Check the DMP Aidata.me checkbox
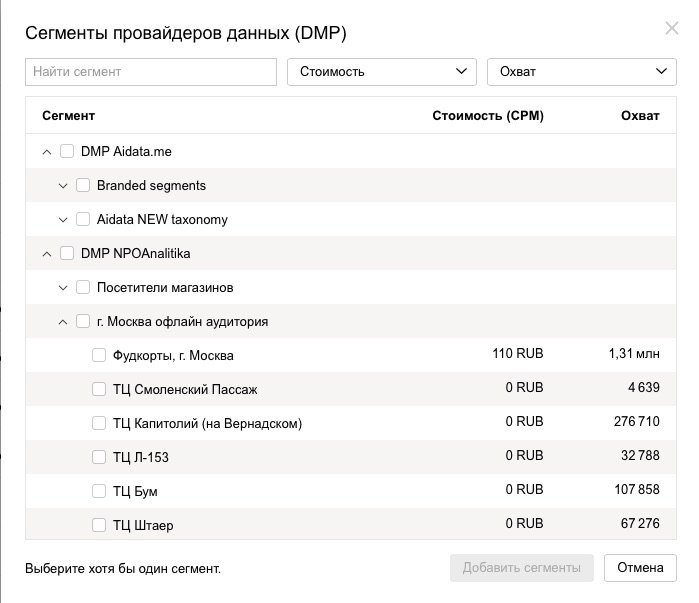 click(67, 151)
